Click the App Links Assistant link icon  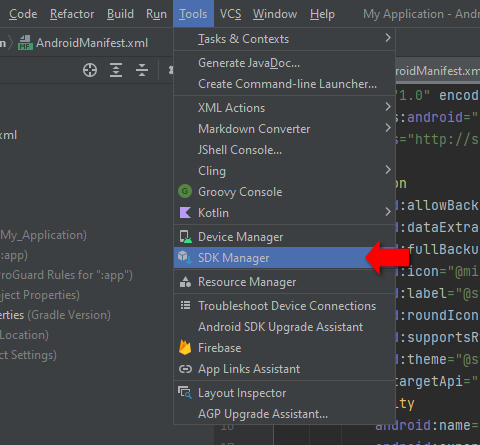[185, 369]
